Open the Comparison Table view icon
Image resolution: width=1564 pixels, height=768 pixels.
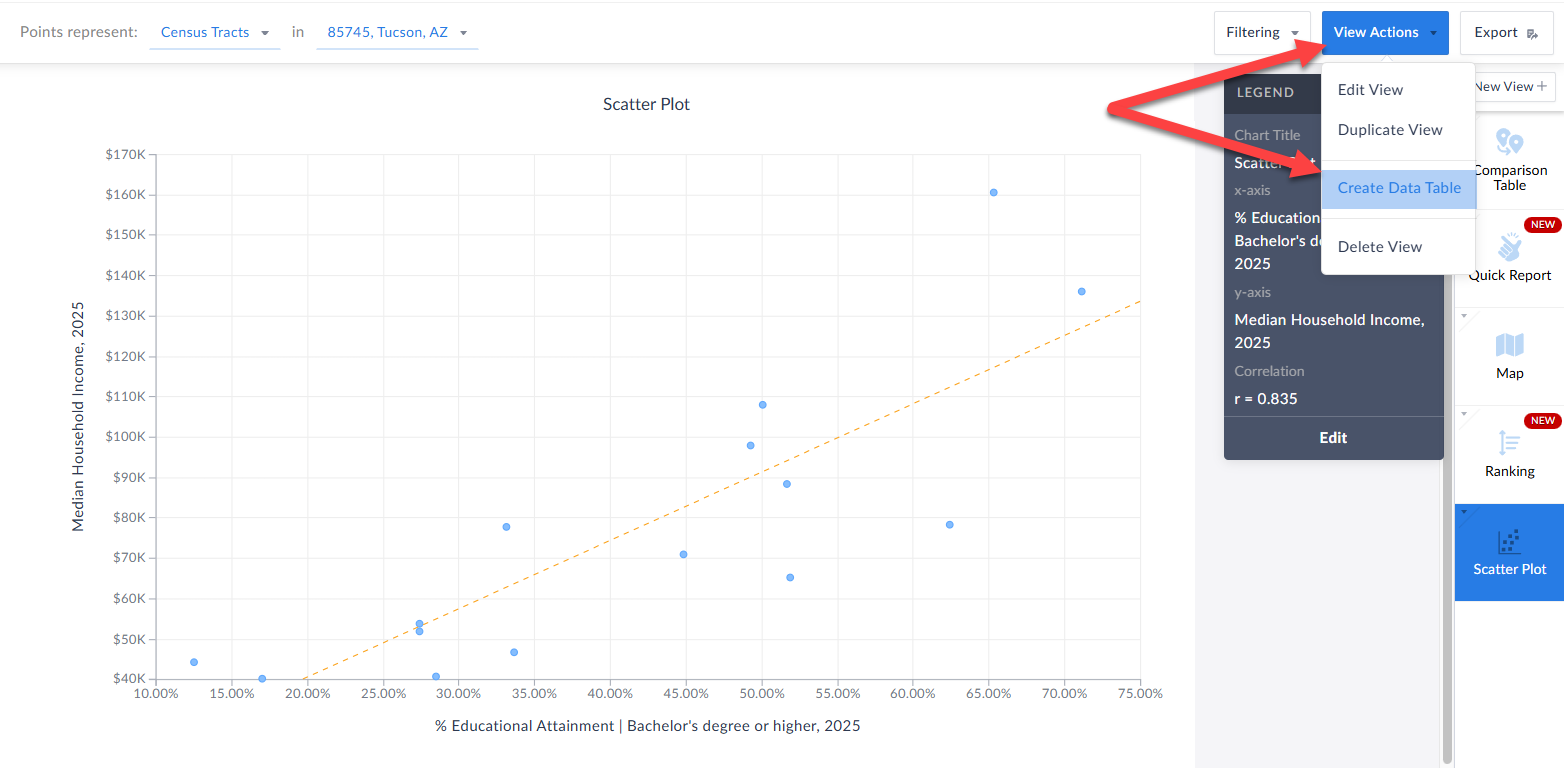coord(1509,143)
